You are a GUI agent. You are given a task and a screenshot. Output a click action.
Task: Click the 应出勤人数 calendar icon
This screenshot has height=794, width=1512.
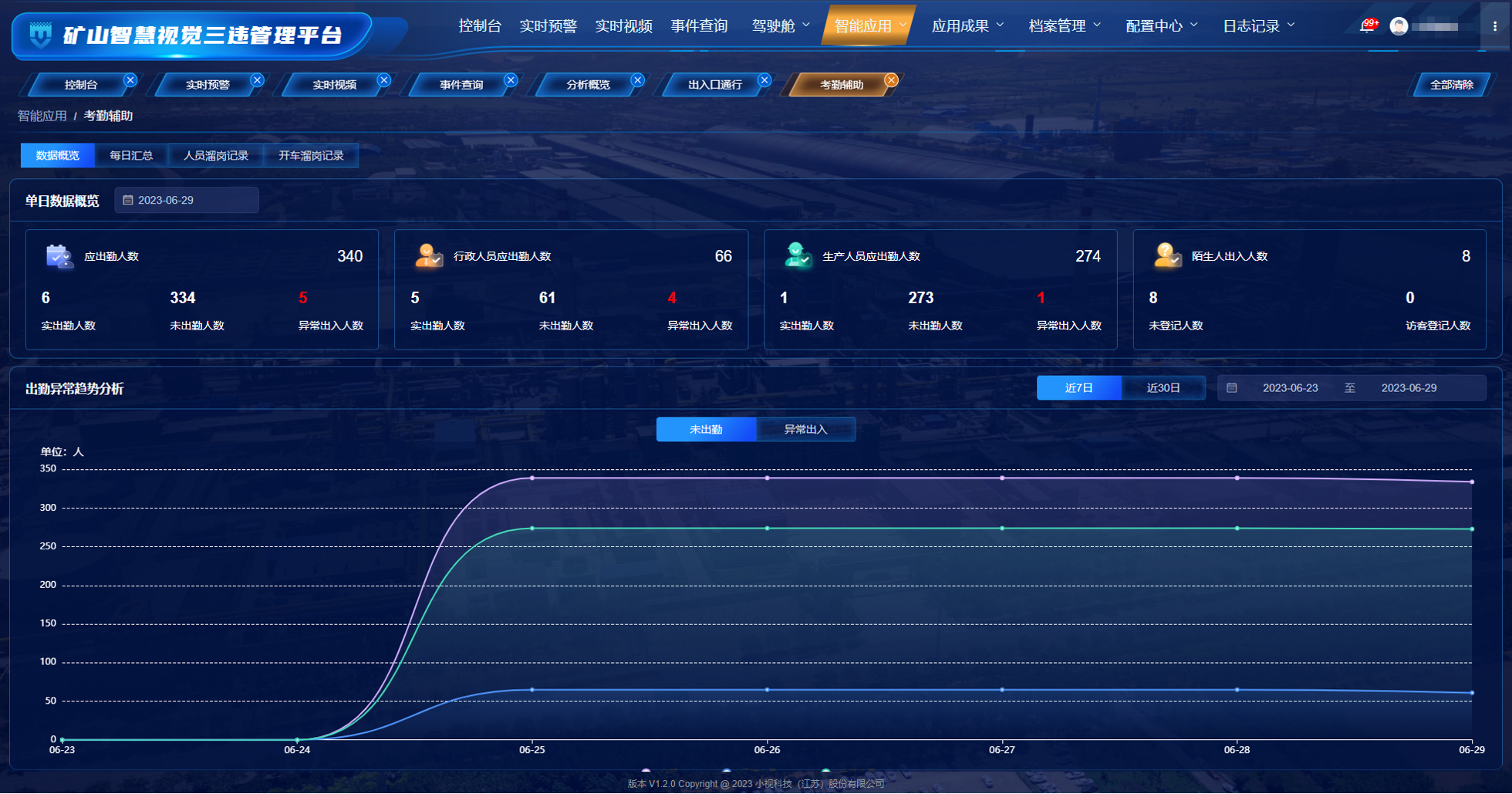pyautogui.click(x=59, y=256)
